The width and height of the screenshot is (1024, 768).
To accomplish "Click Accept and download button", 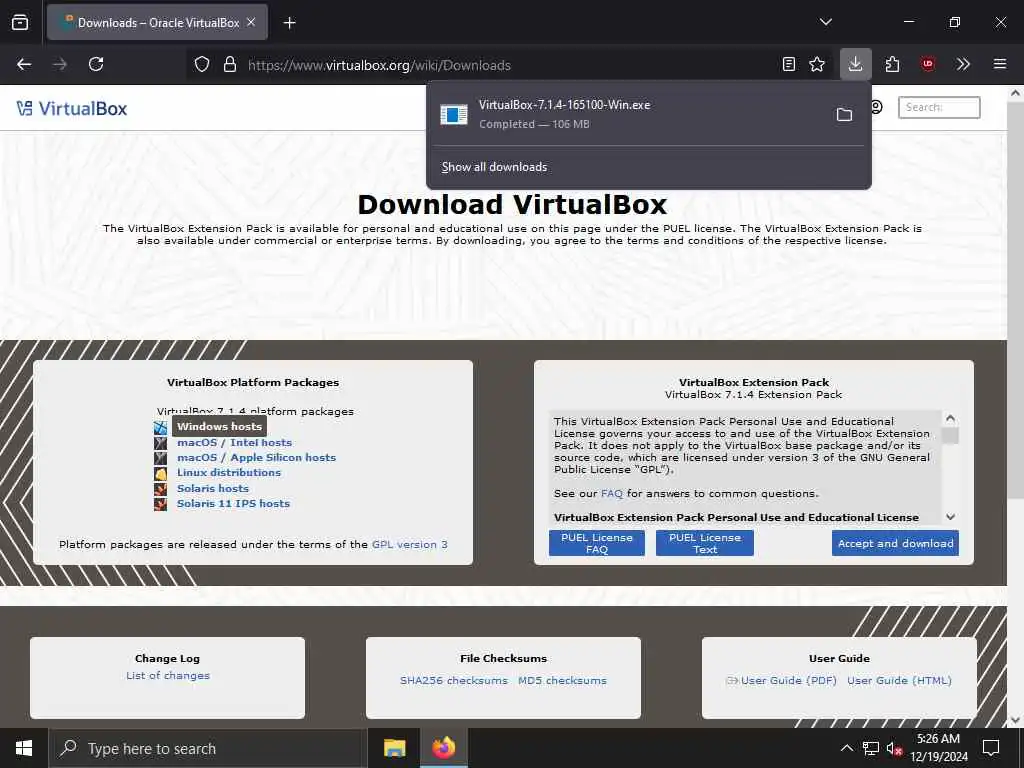I will pos(895,543).
